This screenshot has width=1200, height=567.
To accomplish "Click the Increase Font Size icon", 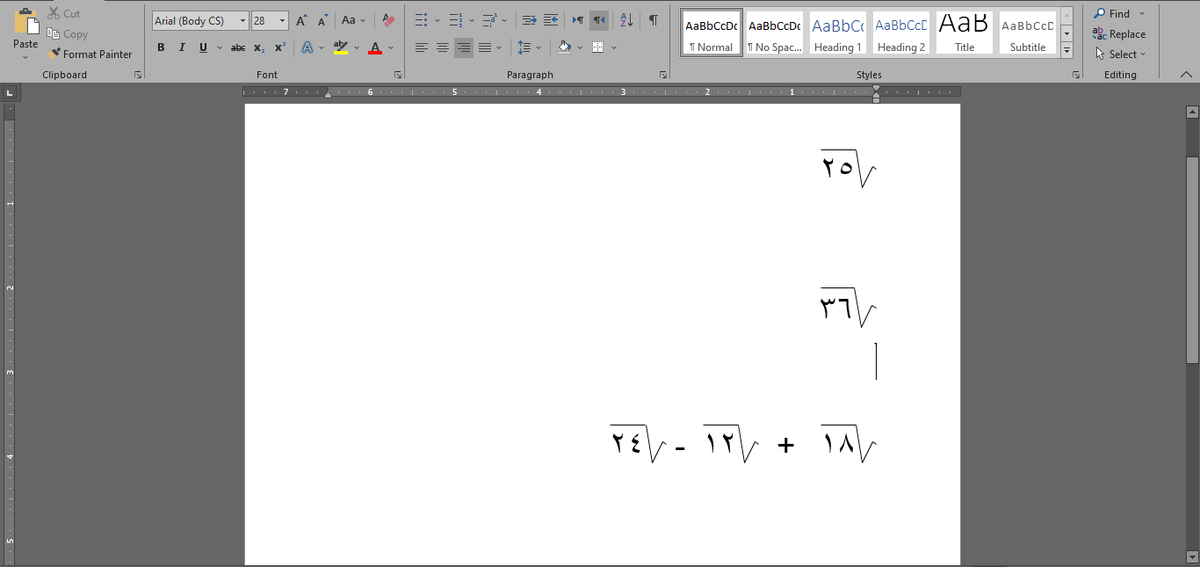I will [302, 21].
